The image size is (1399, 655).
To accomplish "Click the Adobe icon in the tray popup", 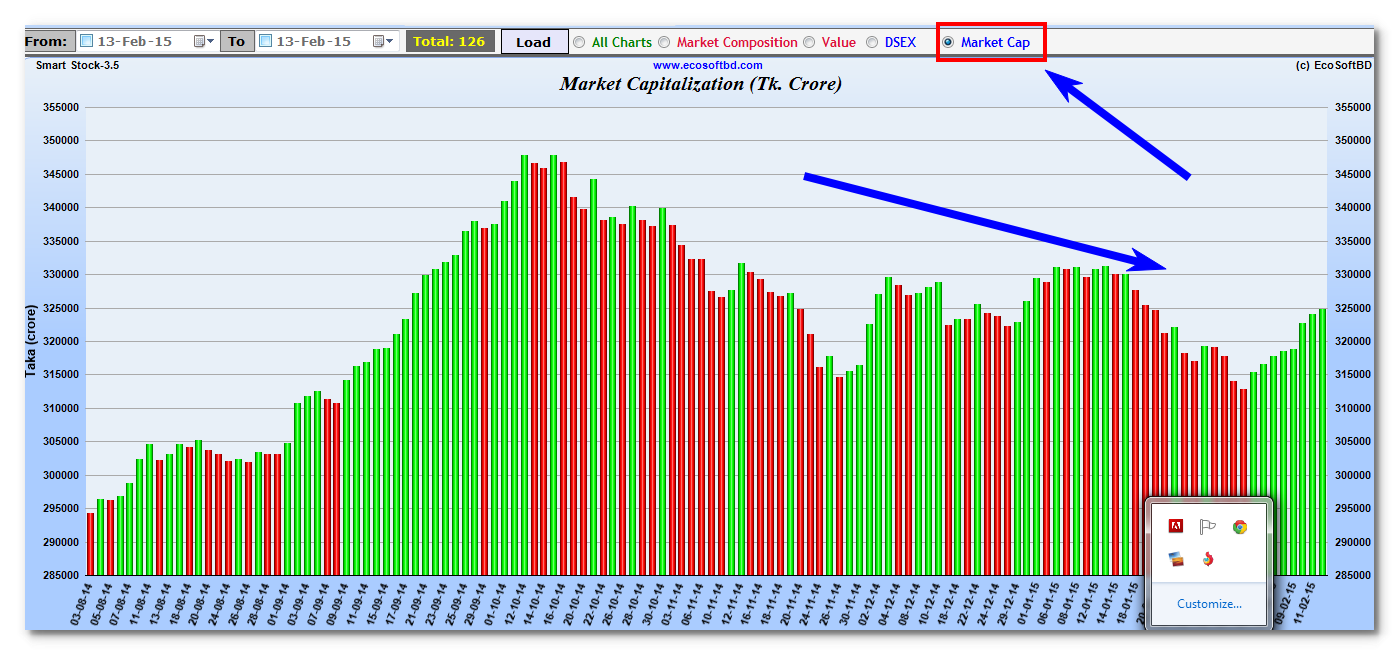I will click(x=1177, y=527).
